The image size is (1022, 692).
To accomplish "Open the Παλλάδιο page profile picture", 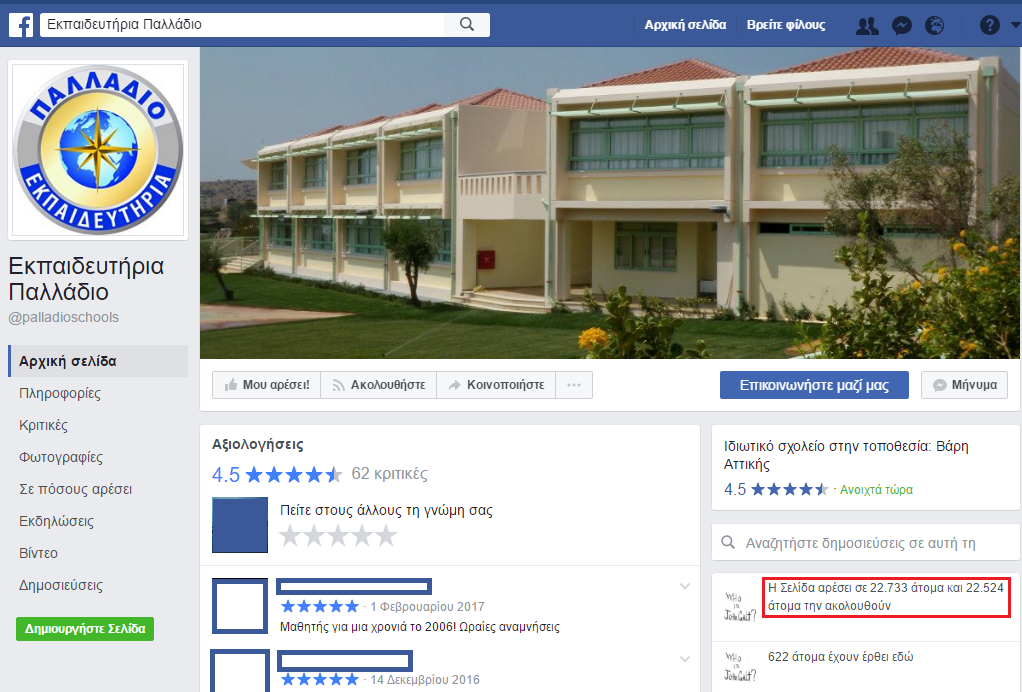I will [98, 150].
